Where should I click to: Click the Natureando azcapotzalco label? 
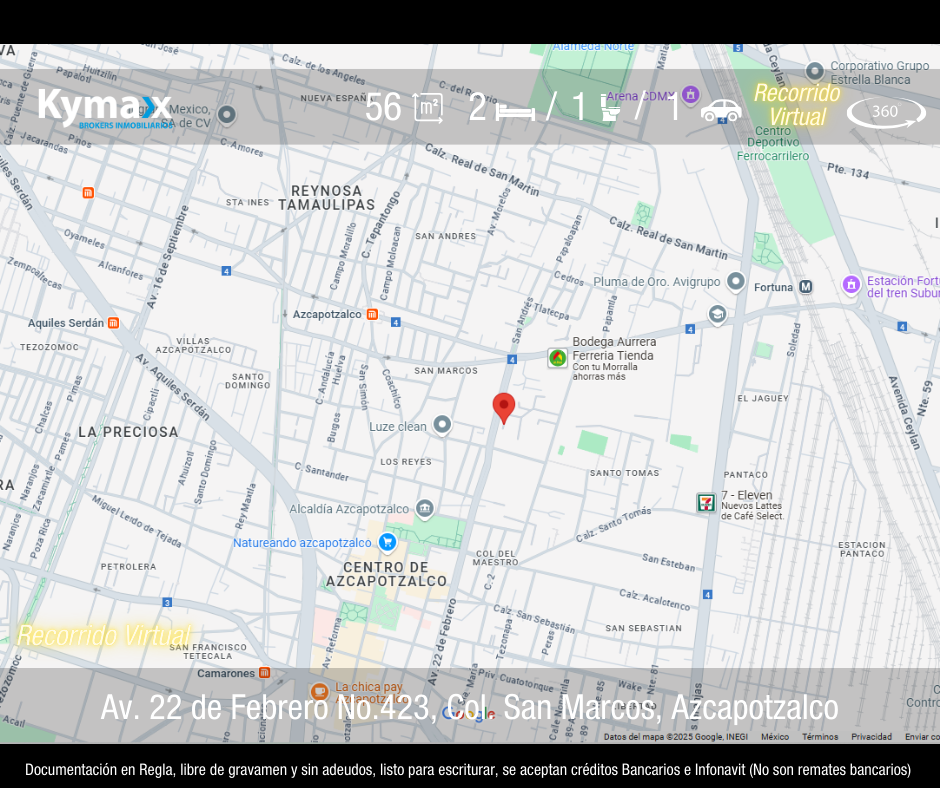click(302, 543)
